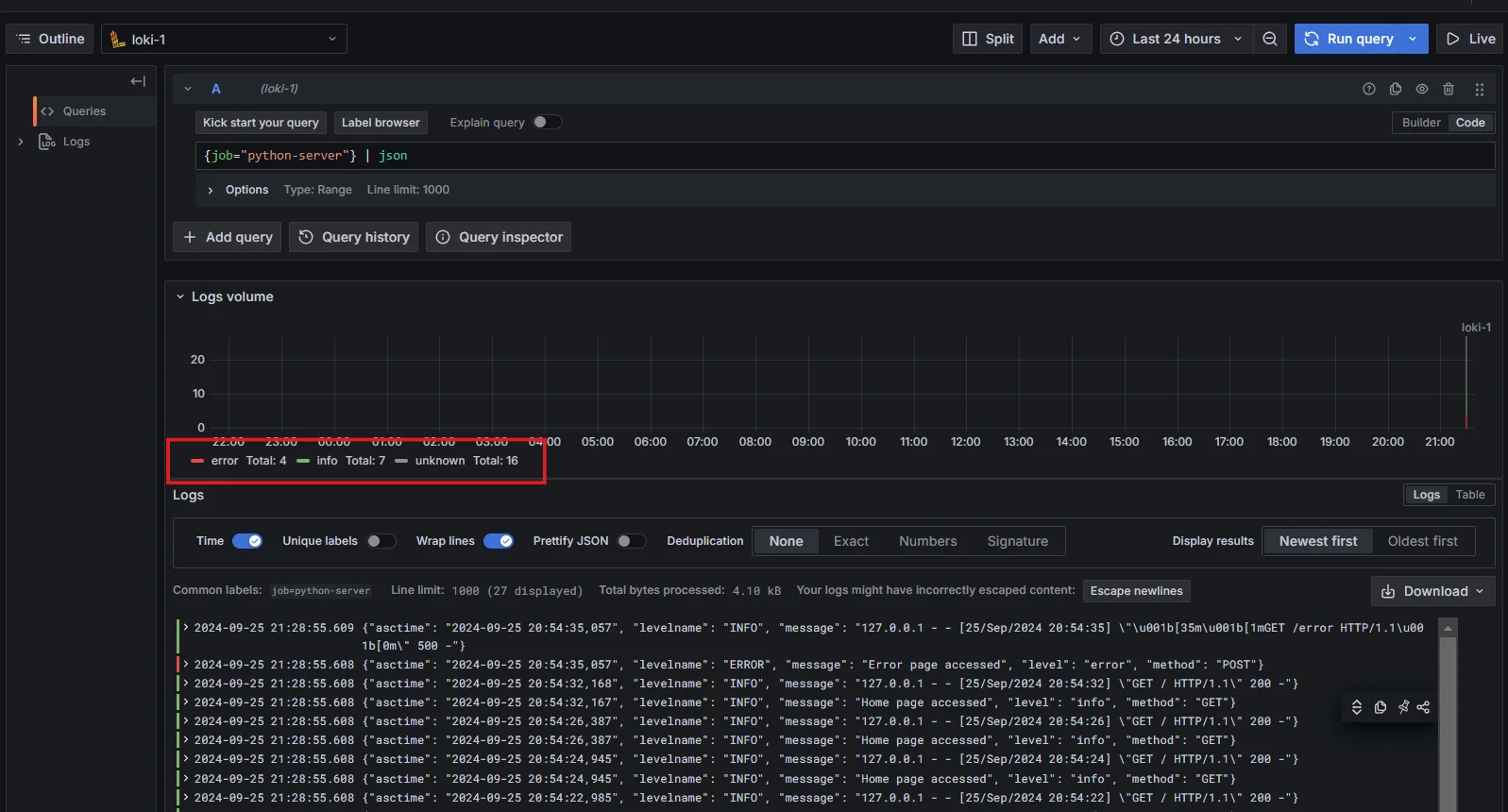Click Add query button
1508x812 pixels.
(228, 237)
